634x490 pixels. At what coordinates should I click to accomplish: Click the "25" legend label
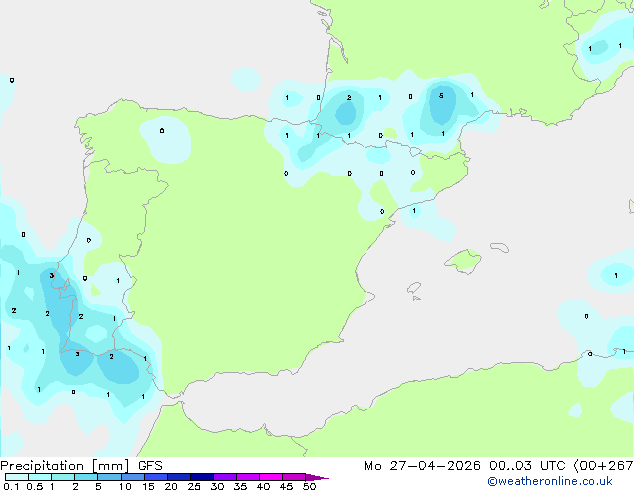pyautogui.click(x=194, y=486)
